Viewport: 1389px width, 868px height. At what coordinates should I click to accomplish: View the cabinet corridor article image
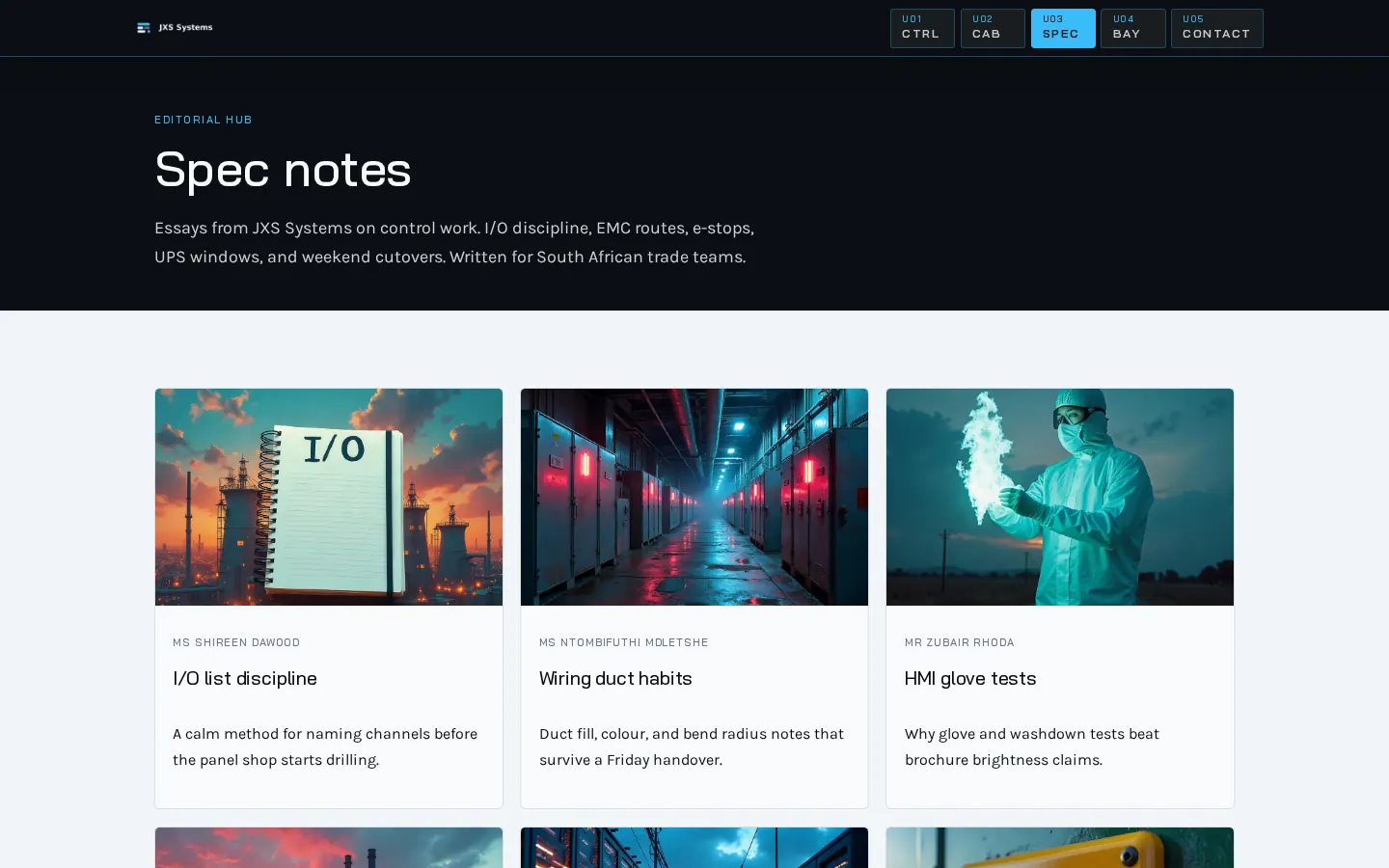(x=694, y=497)
